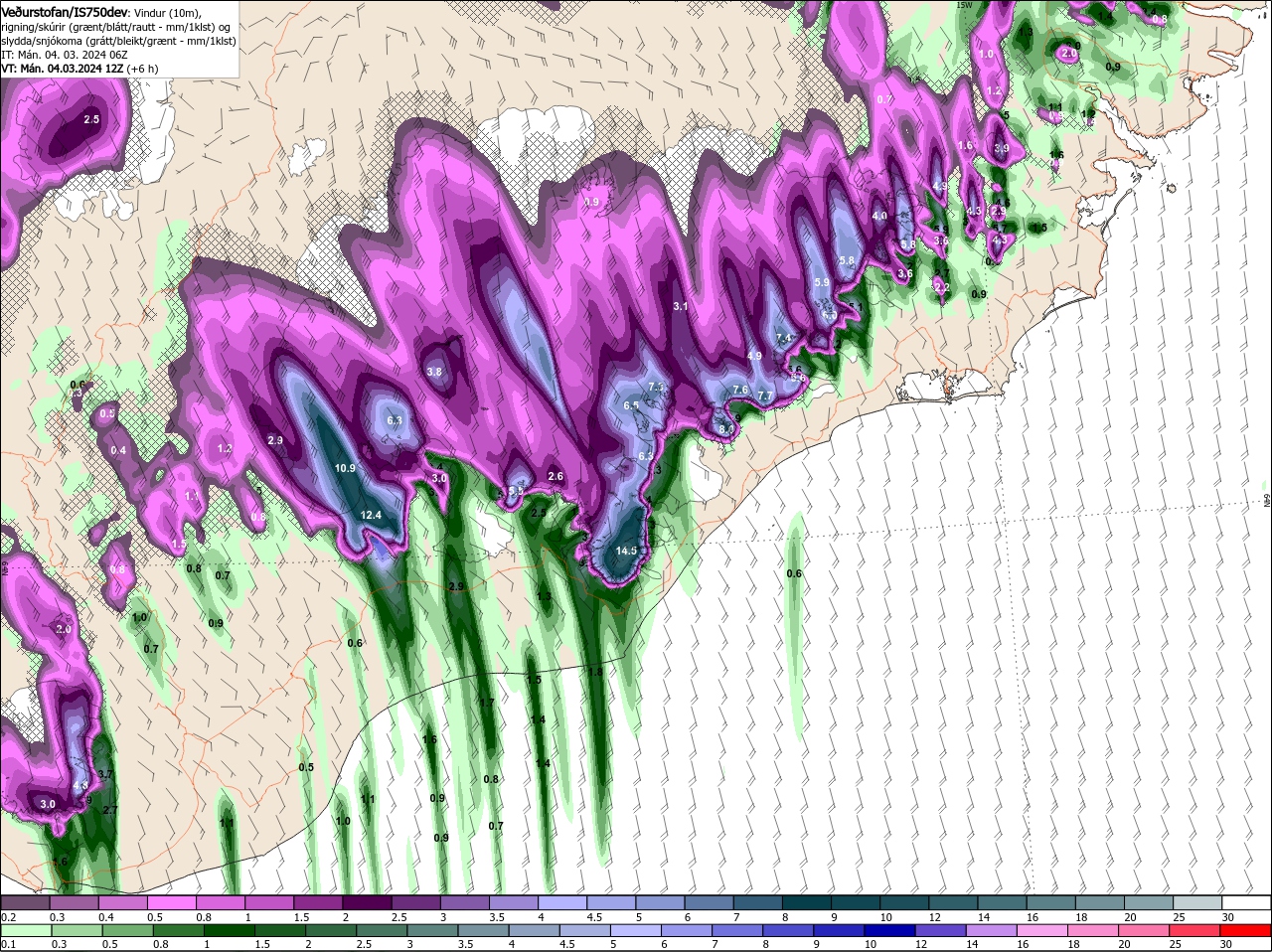Click the top legend swatch between 4 and 4.5

click(x=562, y=902)
